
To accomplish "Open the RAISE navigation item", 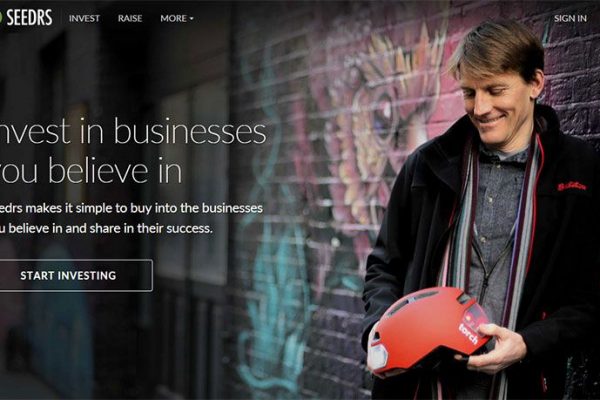I will [130, 18].
